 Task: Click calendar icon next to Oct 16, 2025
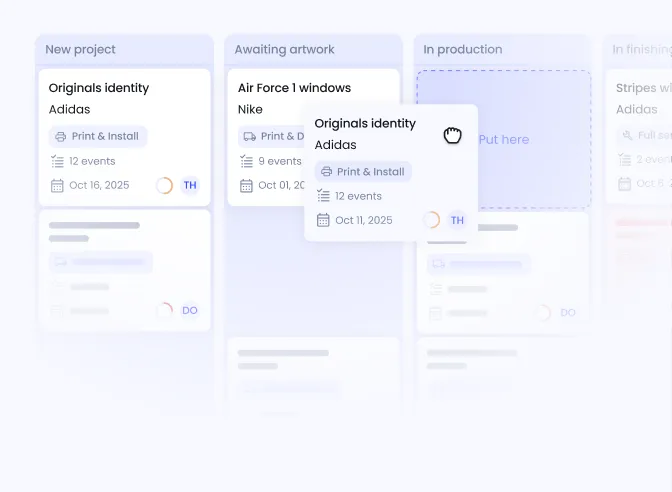click(x=57, y=186)
